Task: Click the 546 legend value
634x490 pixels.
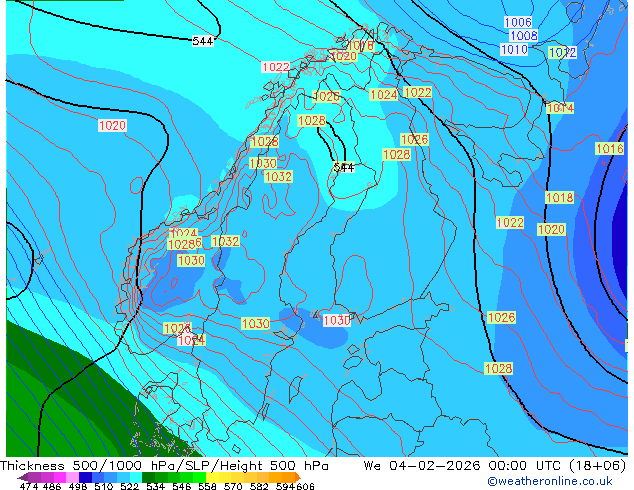Action: pos(182,486)
